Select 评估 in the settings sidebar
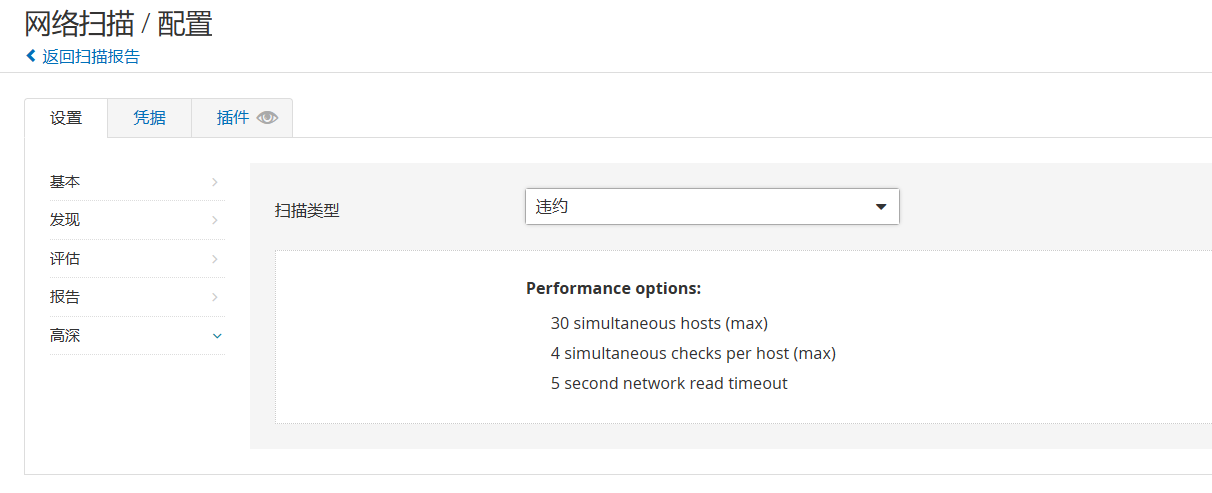The height and width of the screenshot is (493, 1212). tap(137, 259)
